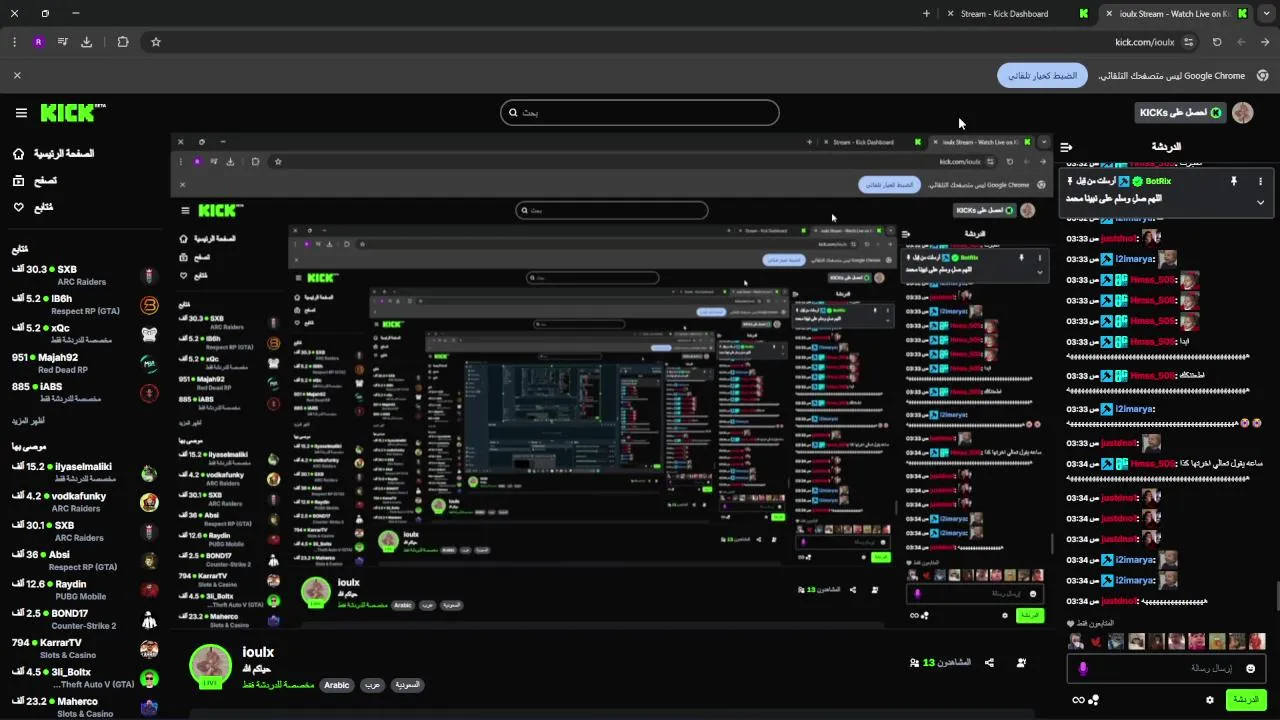Open the user avatar menu in Kick header

click(x=1243, y=113)
